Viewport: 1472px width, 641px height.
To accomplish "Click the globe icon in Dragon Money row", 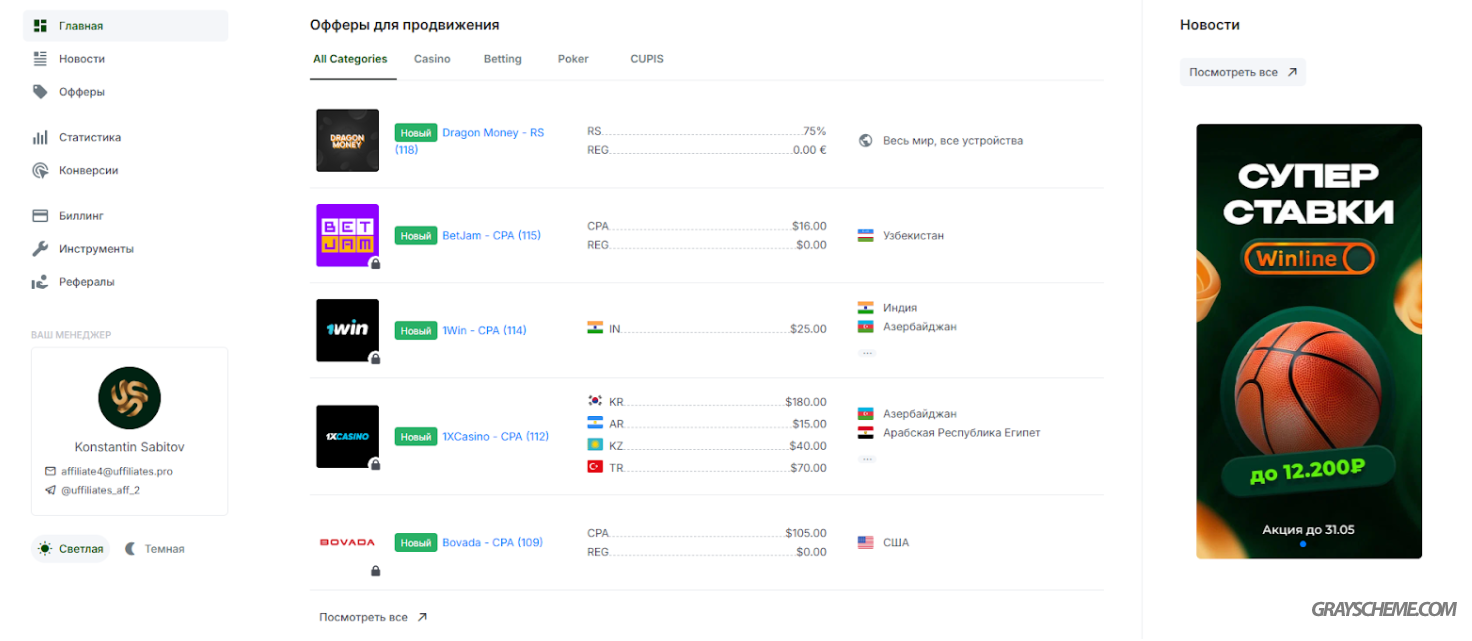I will pyautogui.click(x=866, y=141).
